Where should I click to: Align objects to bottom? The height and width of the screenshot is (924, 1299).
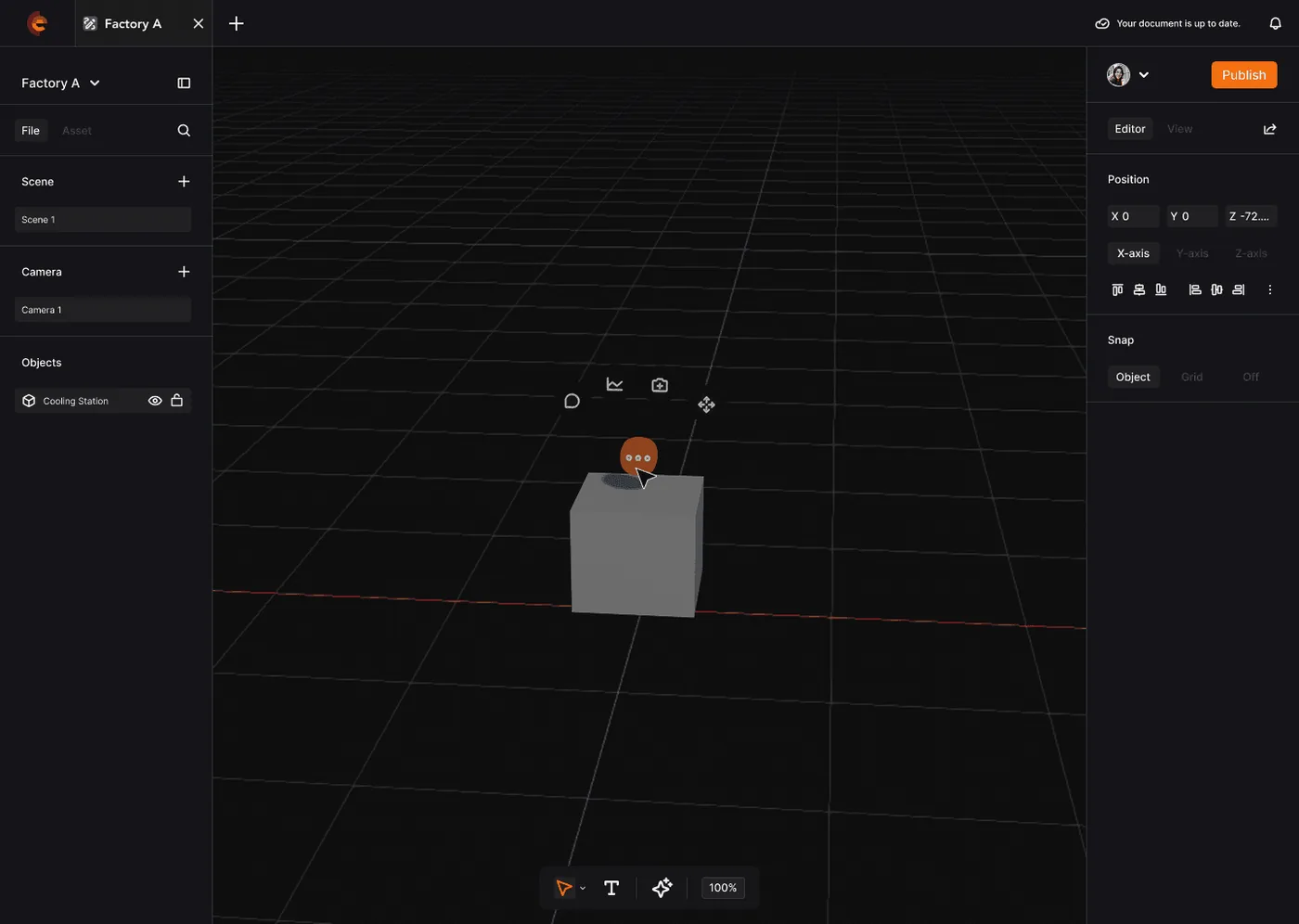click(1161, 290)
